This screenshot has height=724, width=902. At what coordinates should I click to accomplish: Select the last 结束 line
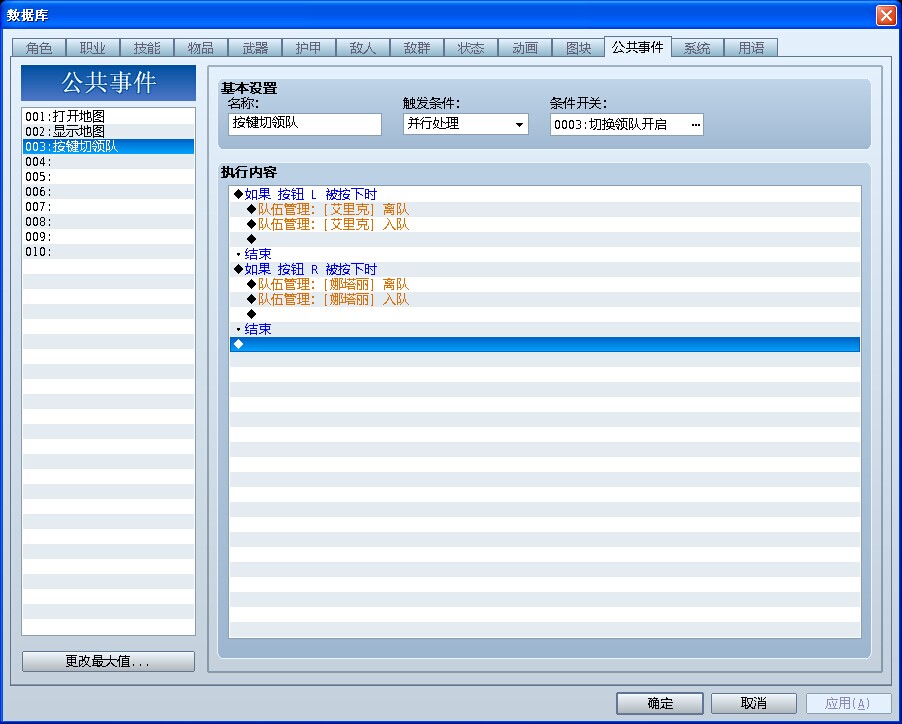[545, 329]
